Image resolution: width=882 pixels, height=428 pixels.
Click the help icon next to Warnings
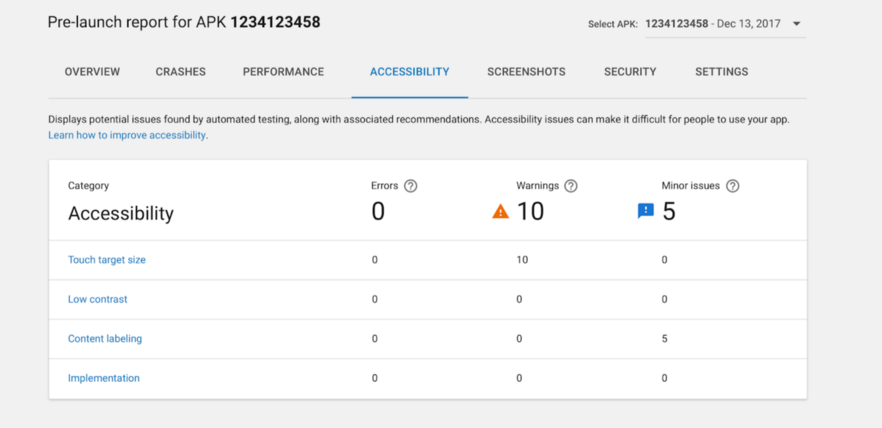coord(571,186)
